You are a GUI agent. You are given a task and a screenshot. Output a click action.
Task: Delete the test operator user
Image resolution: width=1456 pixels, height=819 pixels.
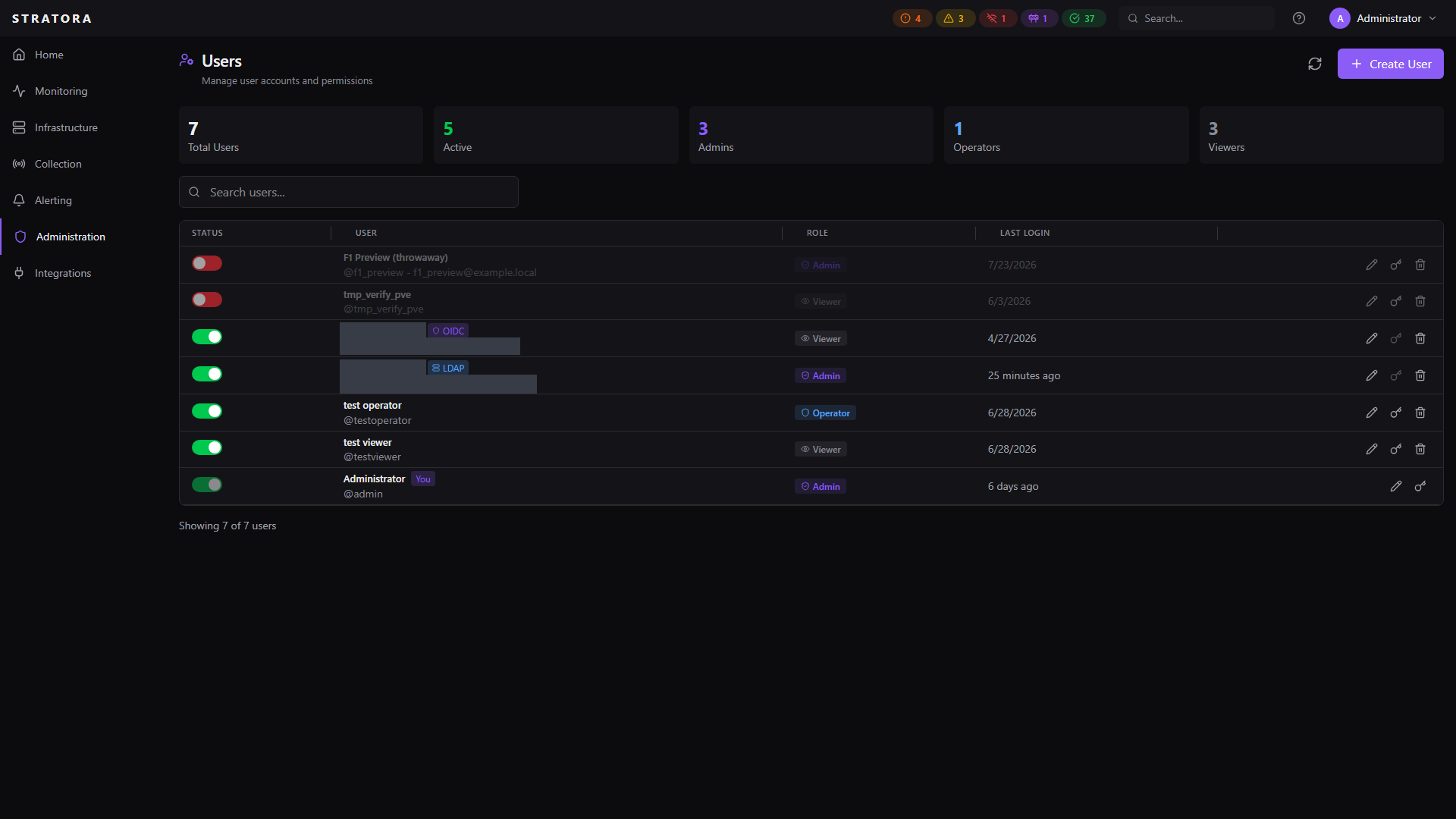pos(1420,413)
